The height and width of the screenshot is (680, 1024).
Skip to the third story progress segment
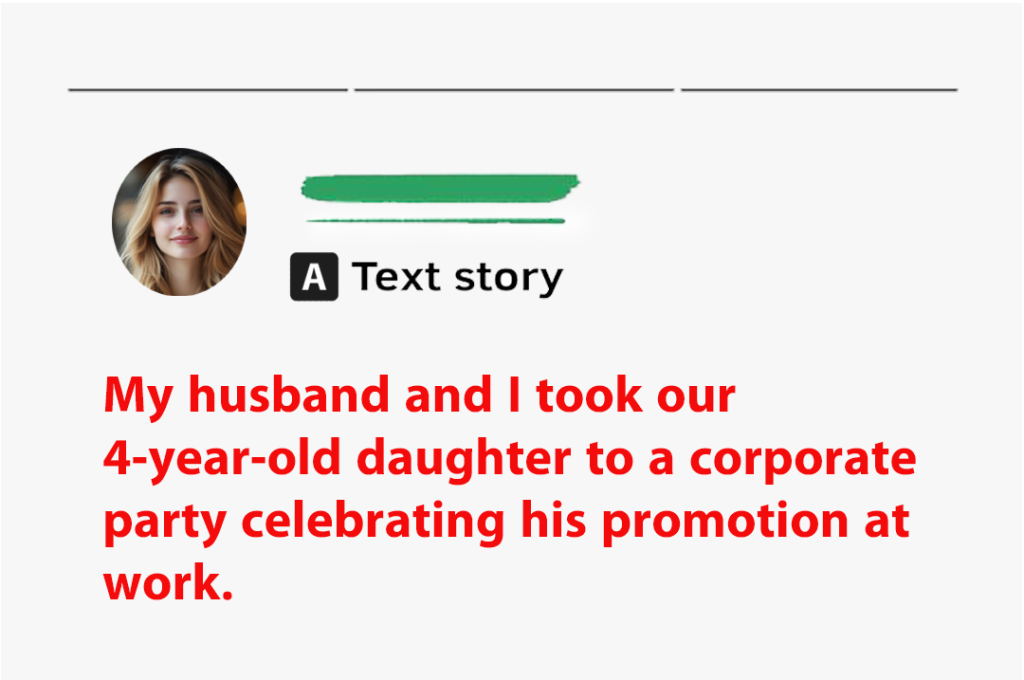tap(820, 89)
